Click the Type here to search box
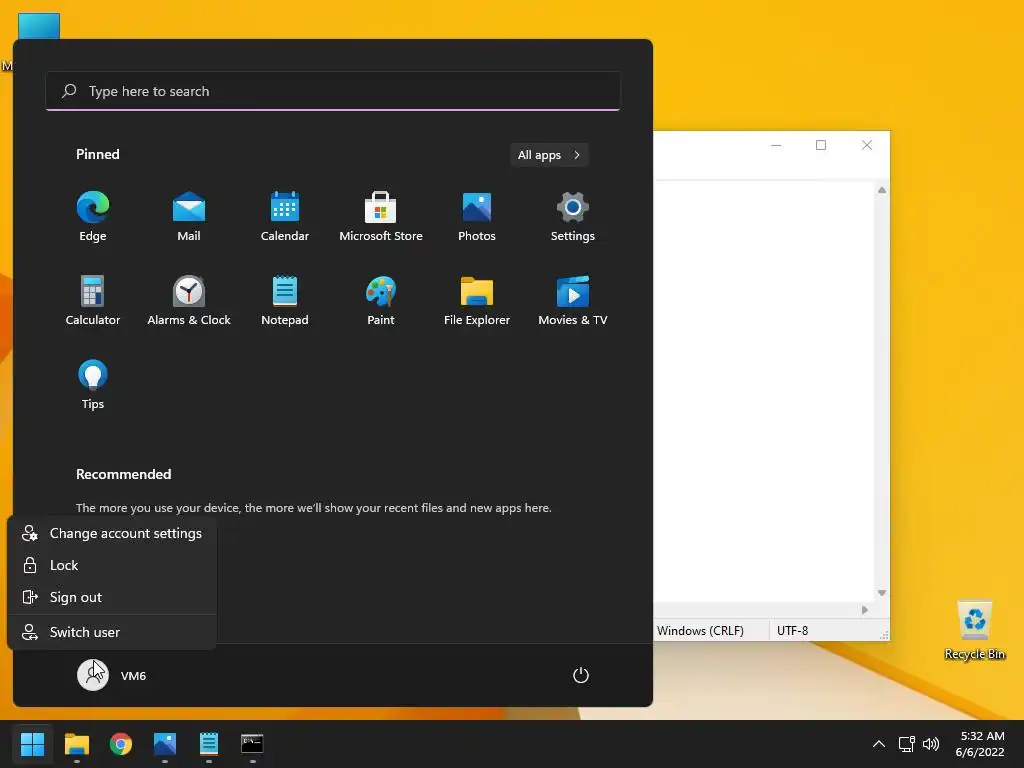This screenshot has height=768, width=1024. [x=333, y=91]
